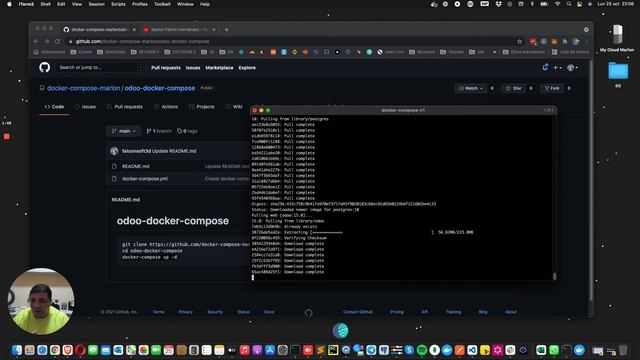Image resolution: width=640 pixels, height=360 pixels.
Task: Open the blue folder on the desktop
Action: [618, 71]
